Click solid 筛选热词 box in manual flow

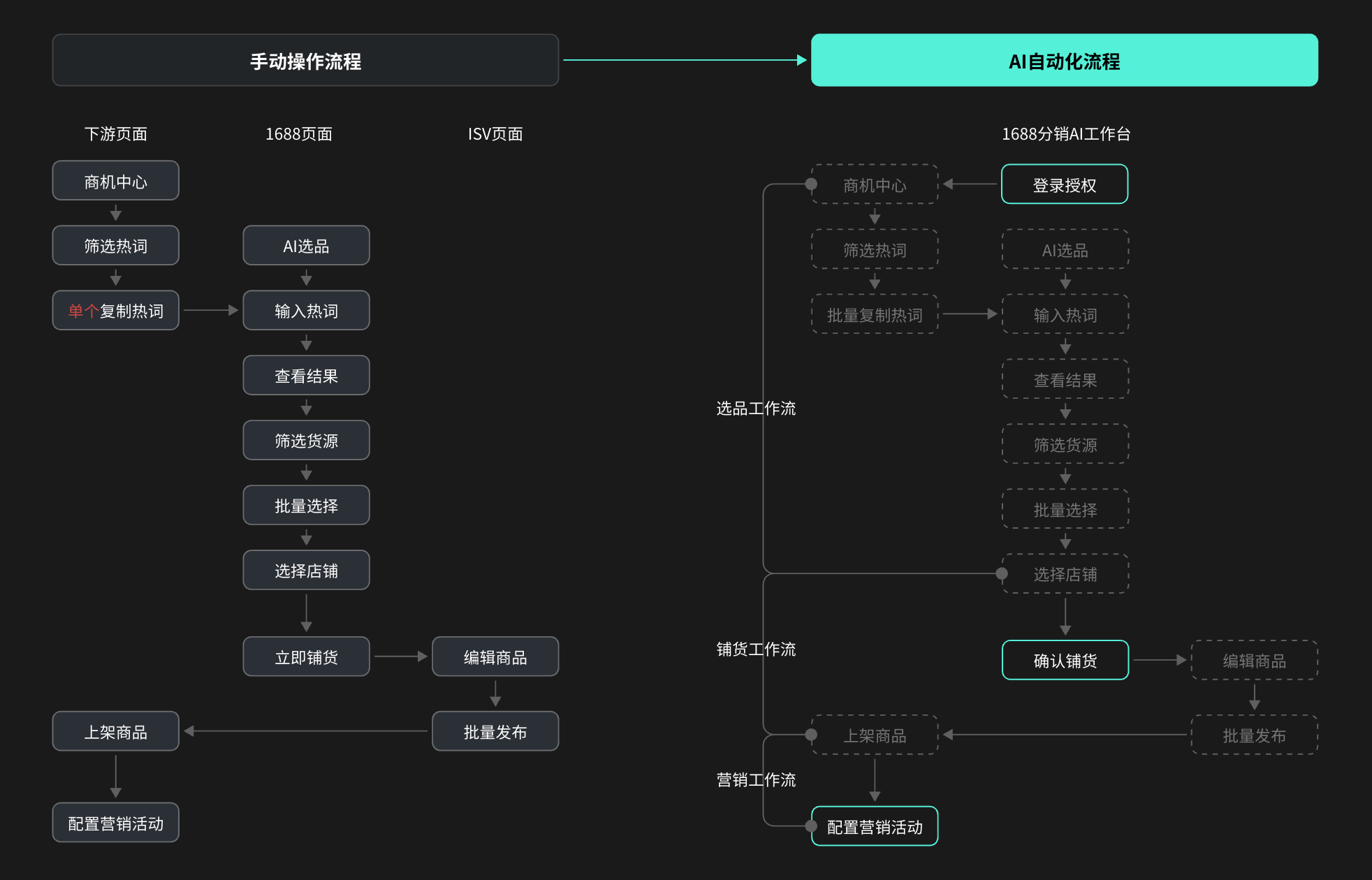(116, 245)
